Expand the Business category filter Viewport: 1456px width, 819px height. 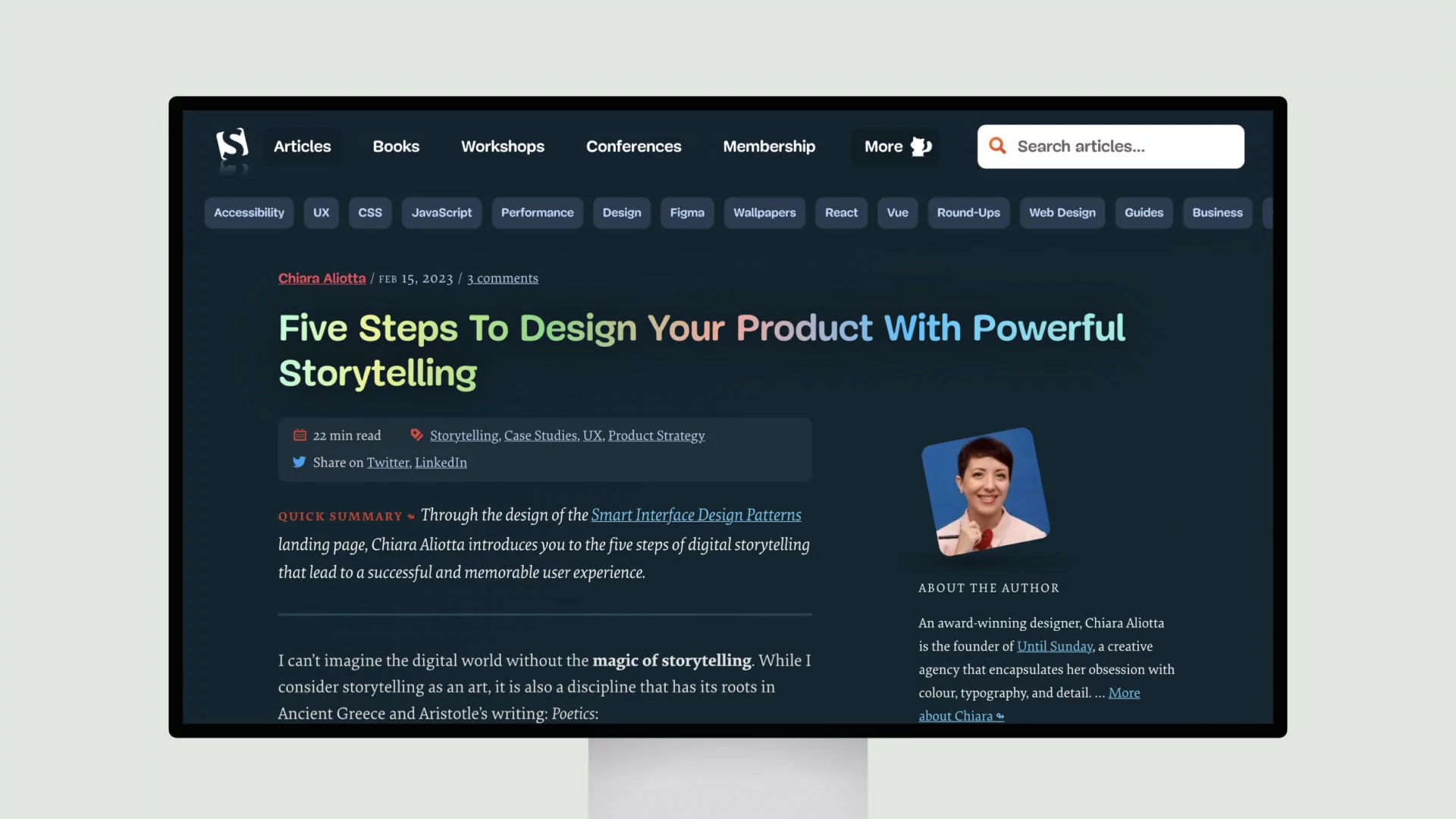coord(1218,212)
